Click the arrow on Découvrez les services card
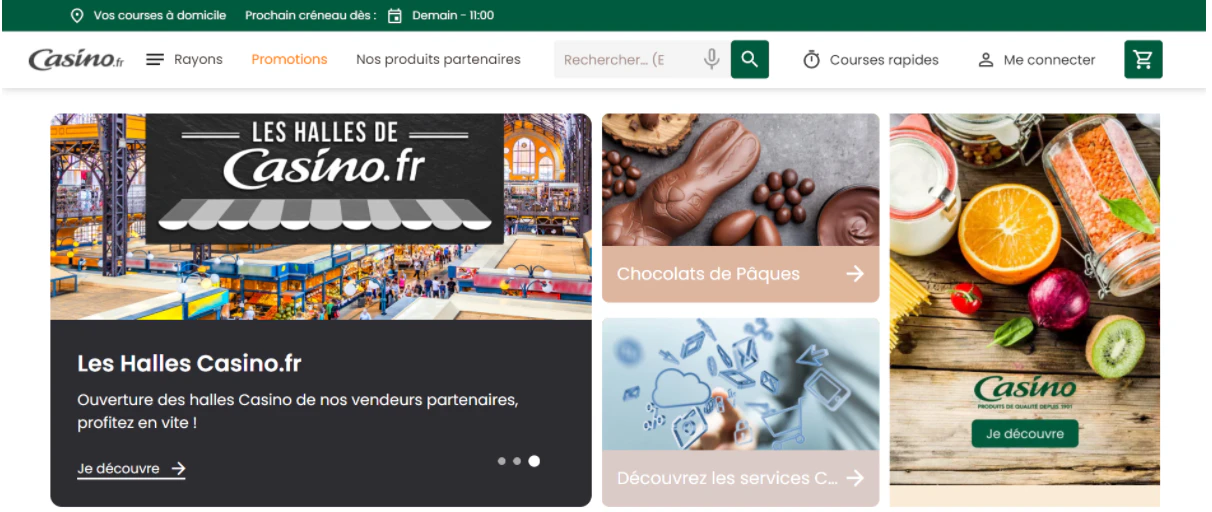The height and width of the screenshot is (512, 1212). (855, 478)
